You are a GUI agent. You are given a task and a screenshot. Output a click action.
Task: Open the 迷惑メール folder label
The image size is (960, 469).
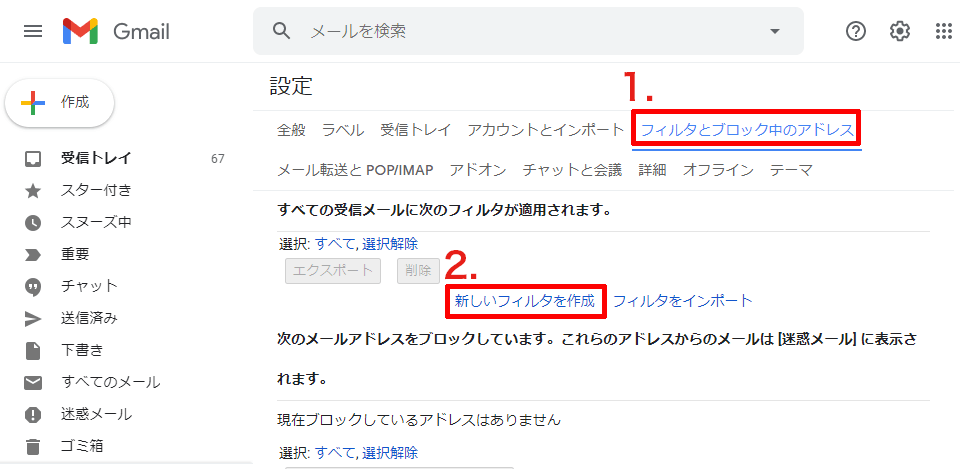[96, 414]
